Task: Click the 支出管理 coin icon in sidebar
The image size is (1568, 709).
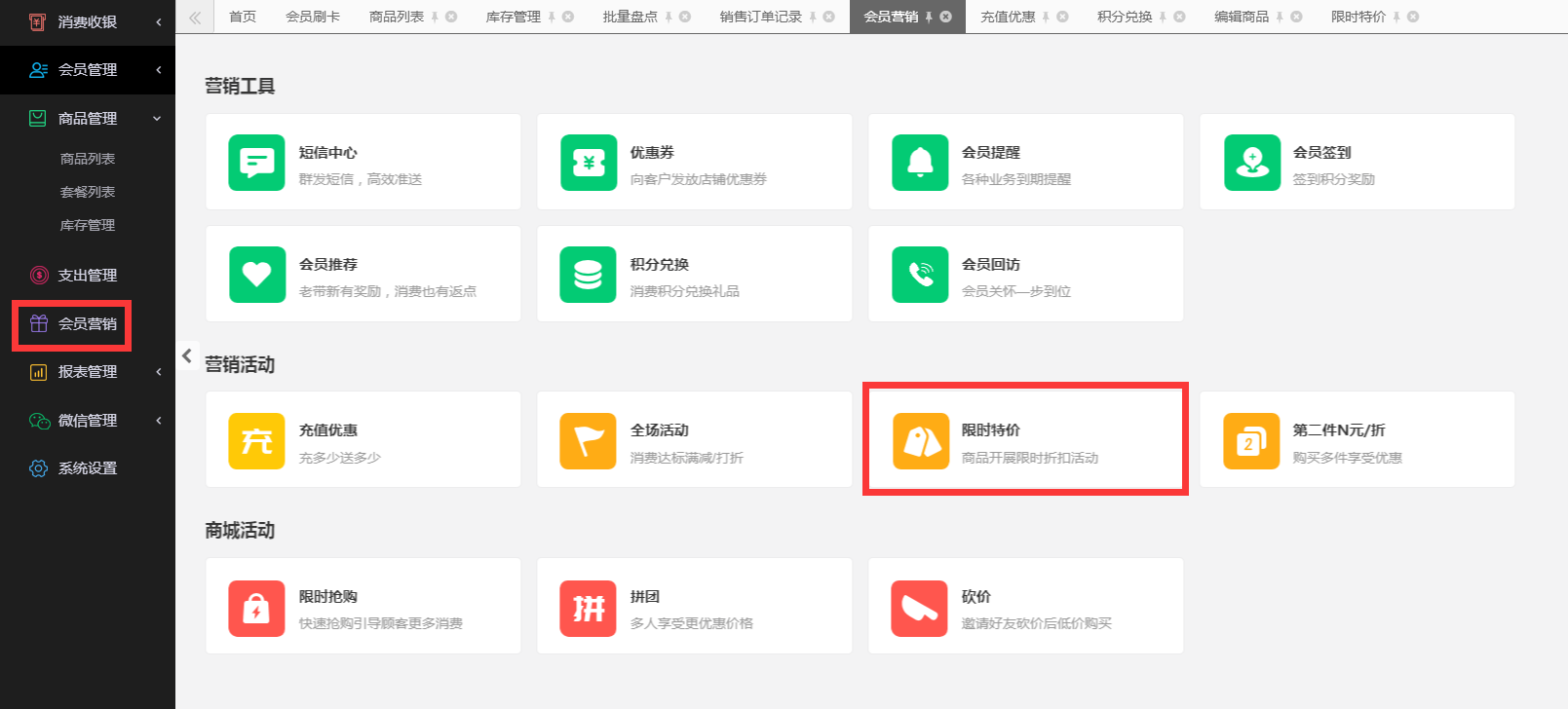Action: [39, 276]
